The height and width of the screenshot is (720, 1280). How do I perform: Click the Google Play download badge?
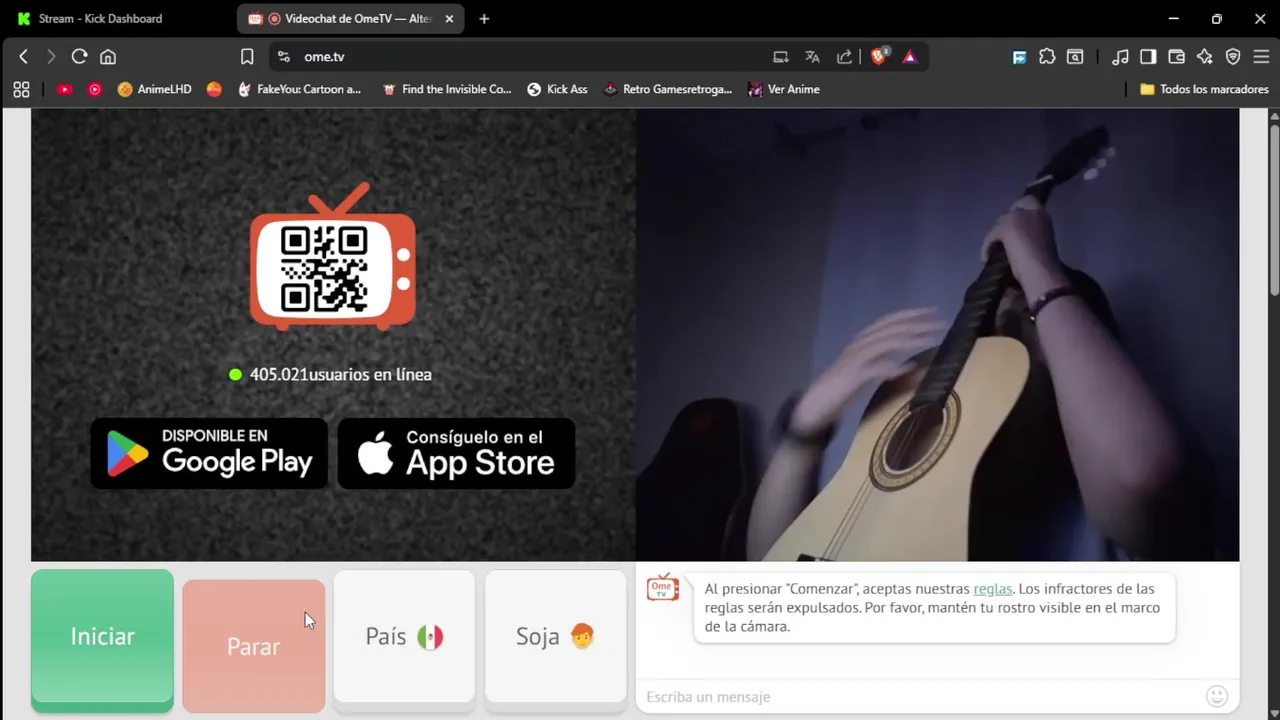(x=209, y=453)
